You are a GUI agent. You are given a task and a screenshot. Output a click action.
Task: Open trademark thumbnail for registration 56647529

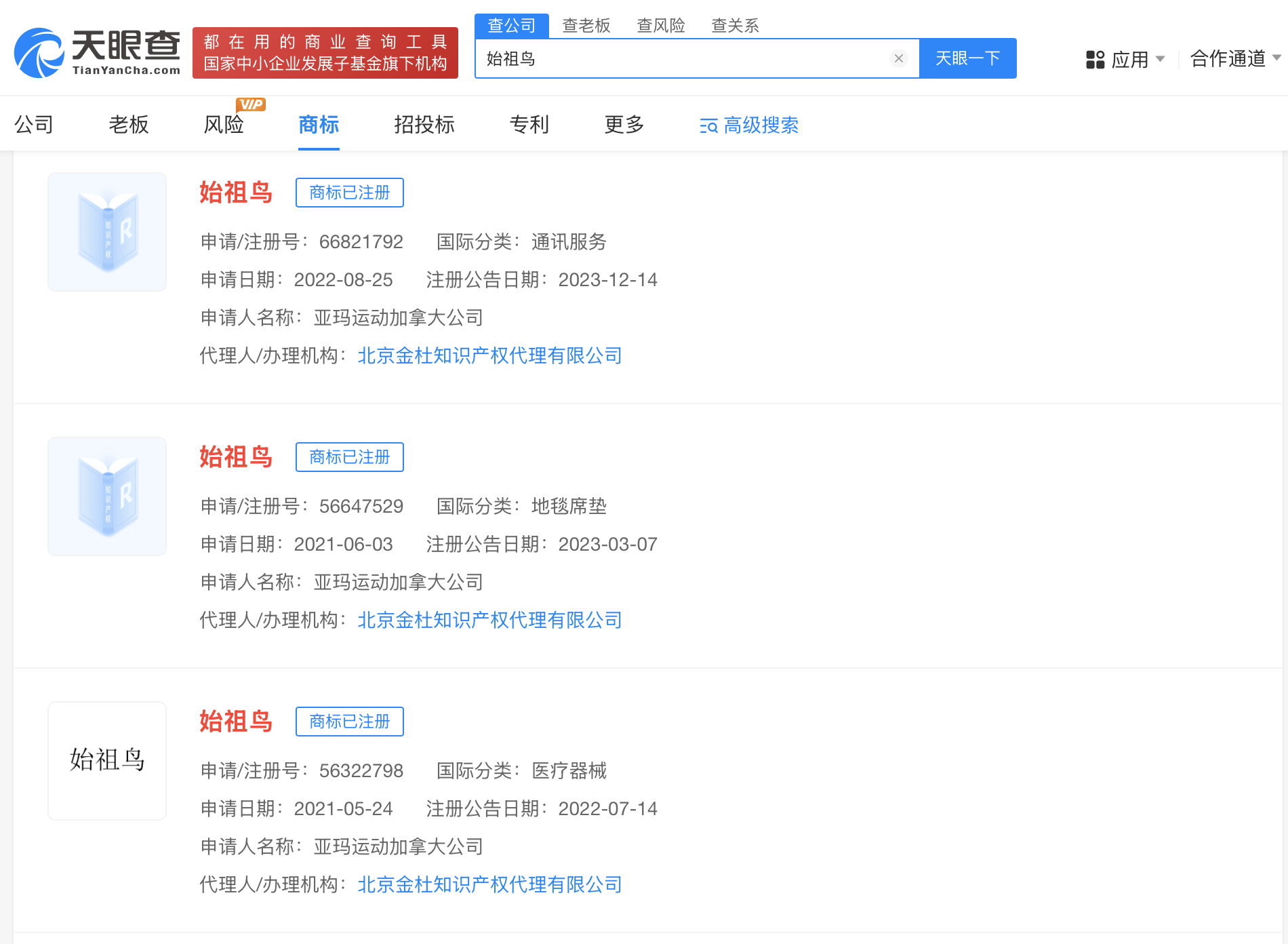pos(107,496)
